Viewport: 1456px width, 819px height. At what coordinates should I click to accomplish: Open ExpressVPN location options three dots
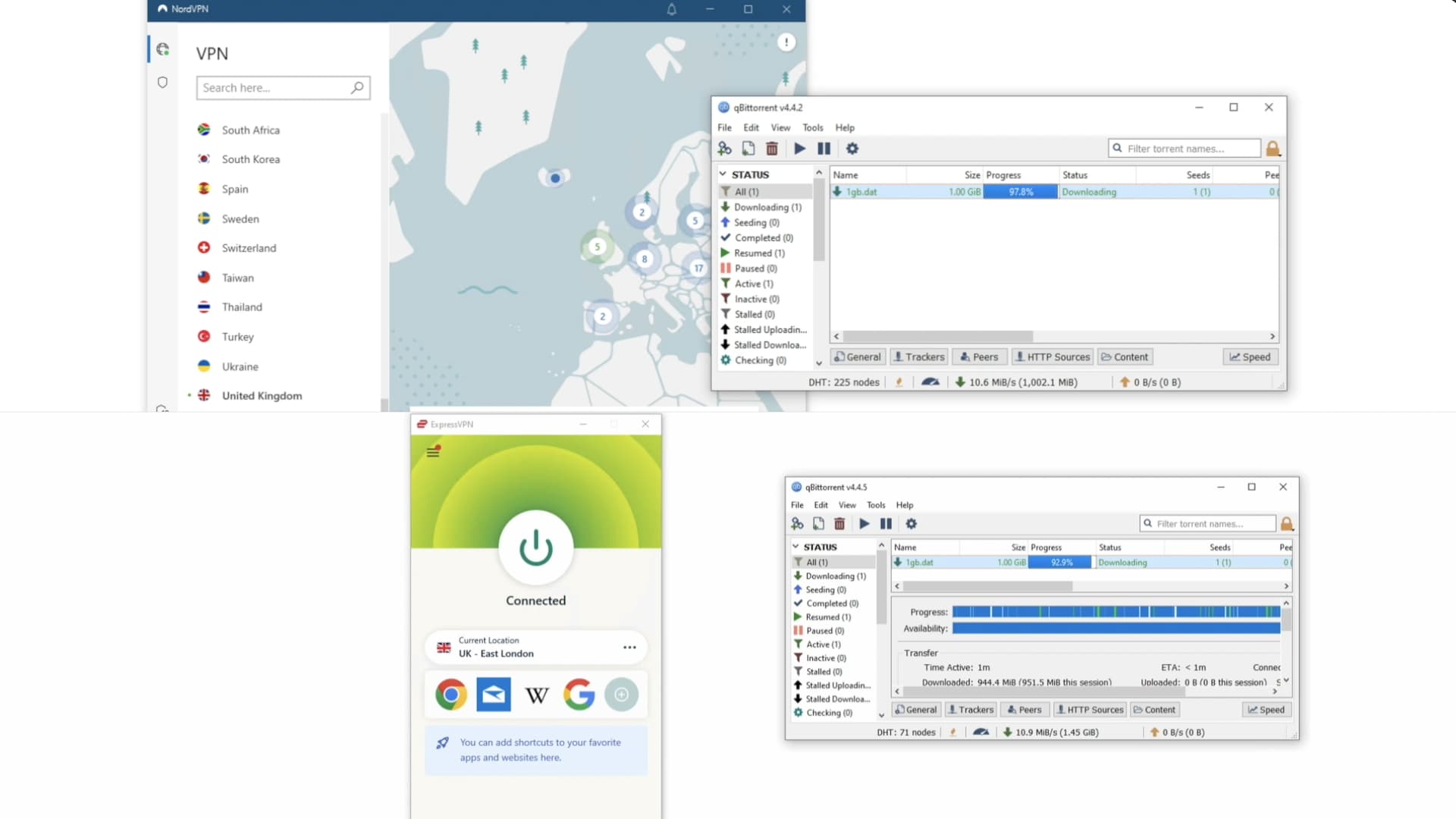click(629, 647)
